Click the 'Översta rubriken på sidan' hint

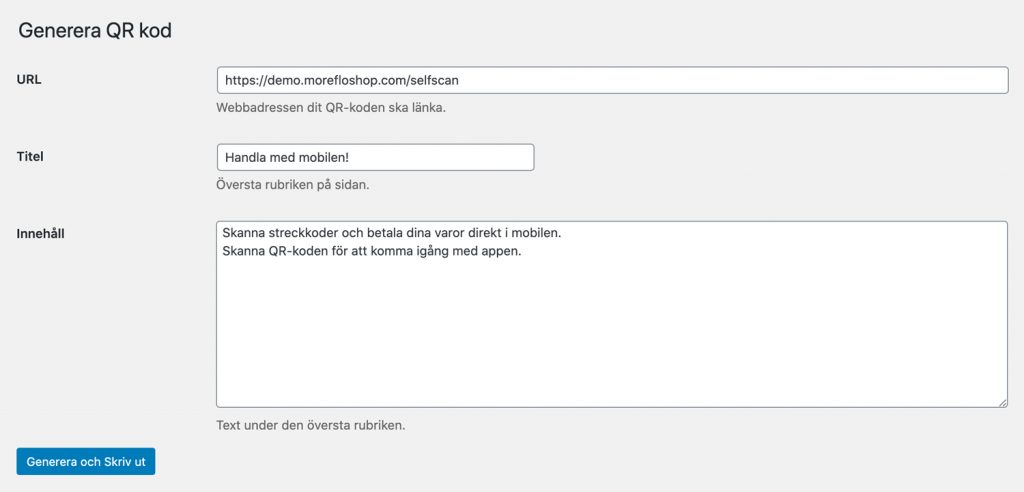(293, 185)
